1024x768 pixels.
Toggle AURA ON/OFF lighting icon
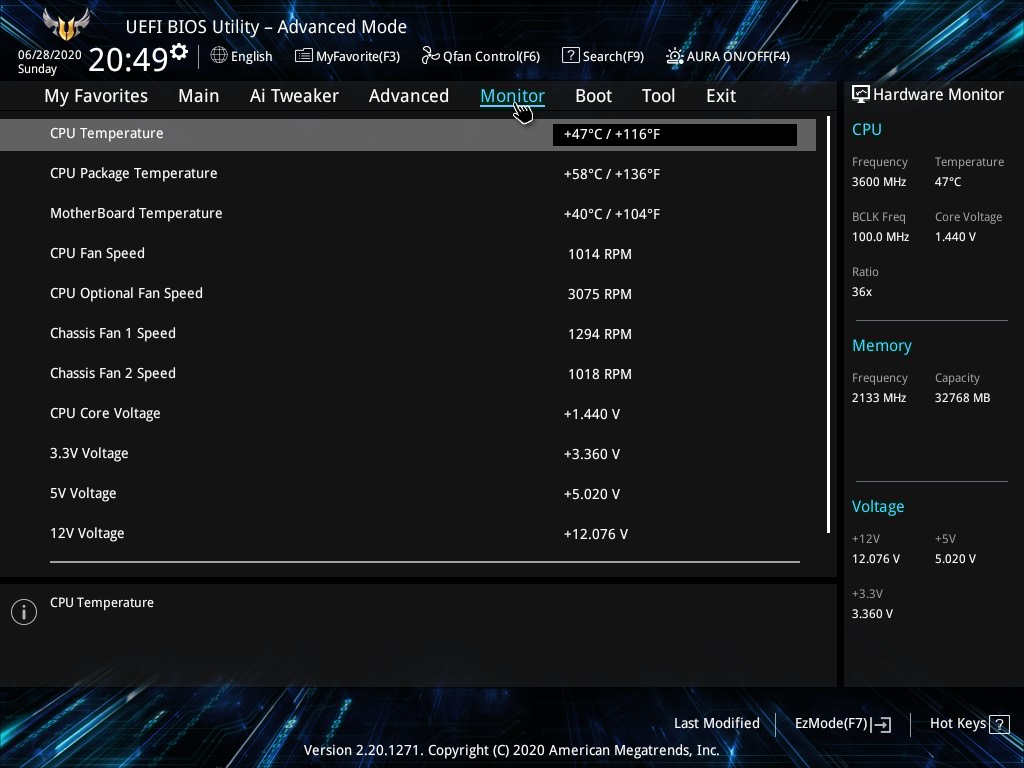pyautogui.click(x=675, y=56)
